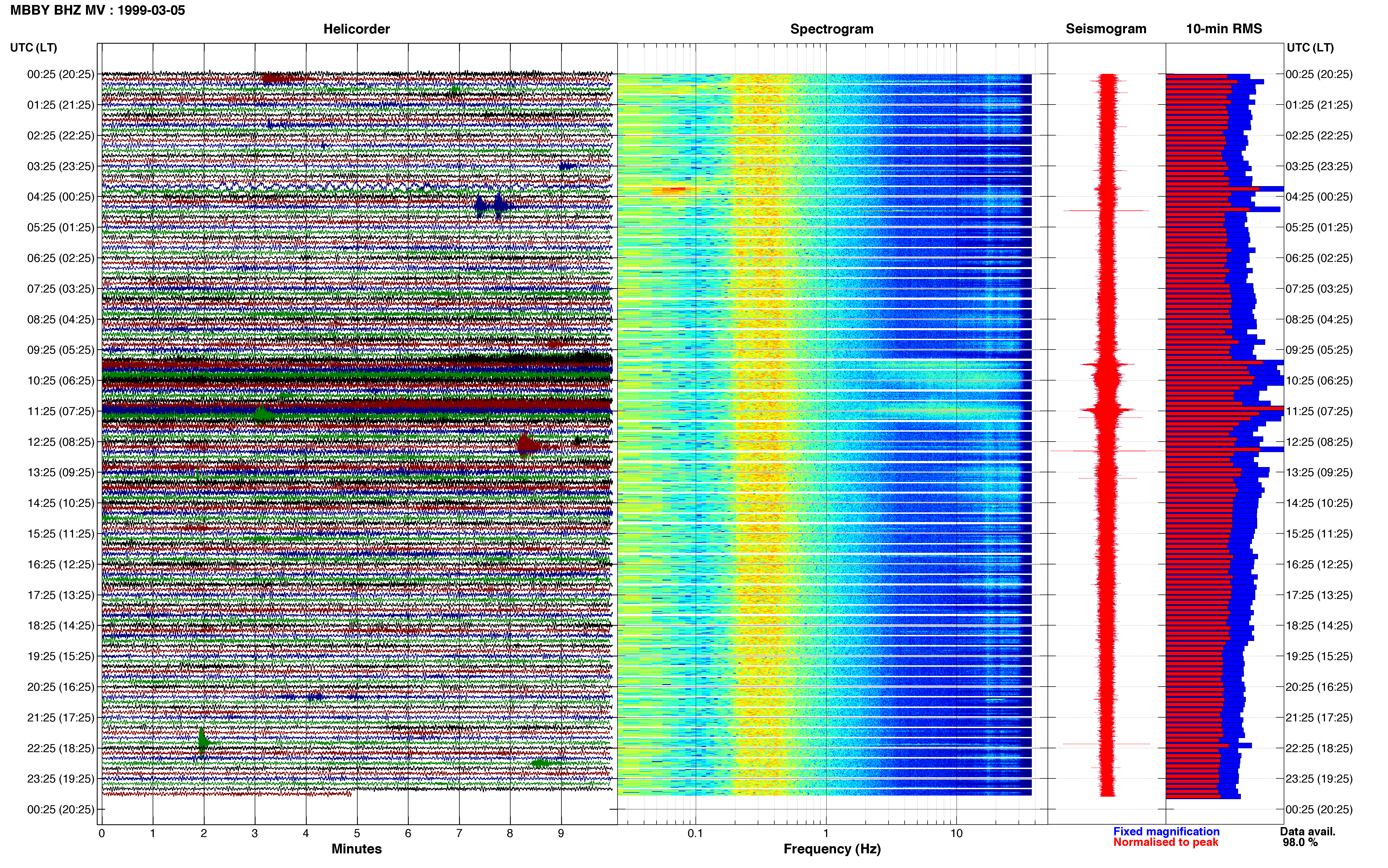Screen dimensions: 1388x868
Task: Click left time label '14:25 (10:25)'
Action: point(61,503)
